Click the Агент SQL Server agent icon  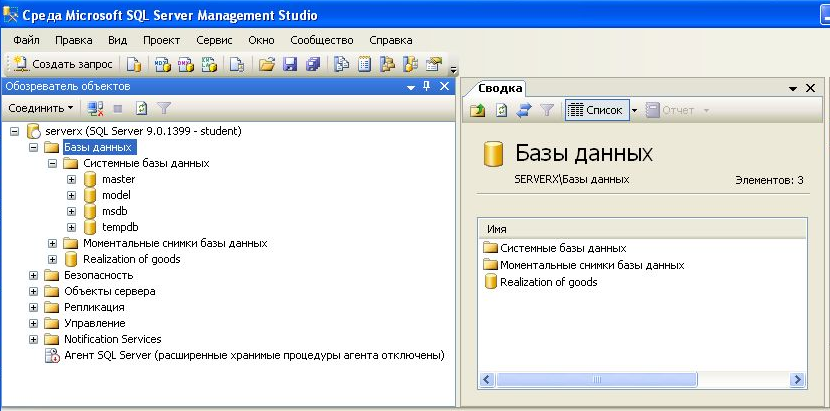point(53,355)
